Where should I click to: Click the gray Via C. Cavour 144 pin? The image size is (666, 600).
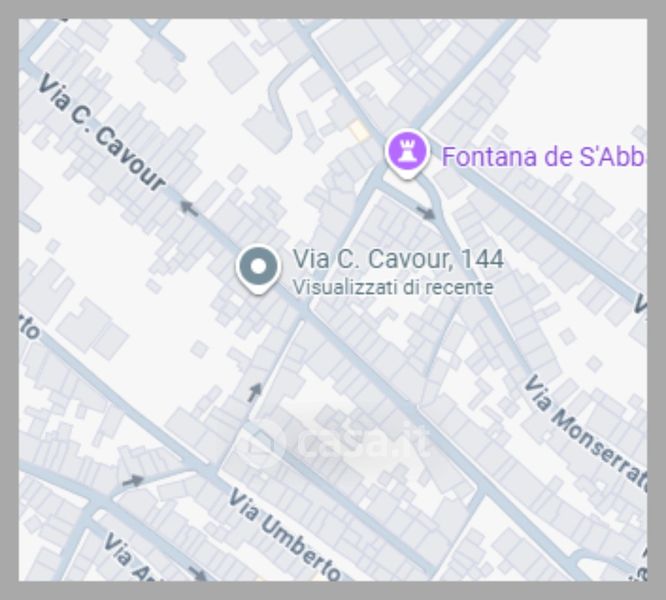[258, 269]
